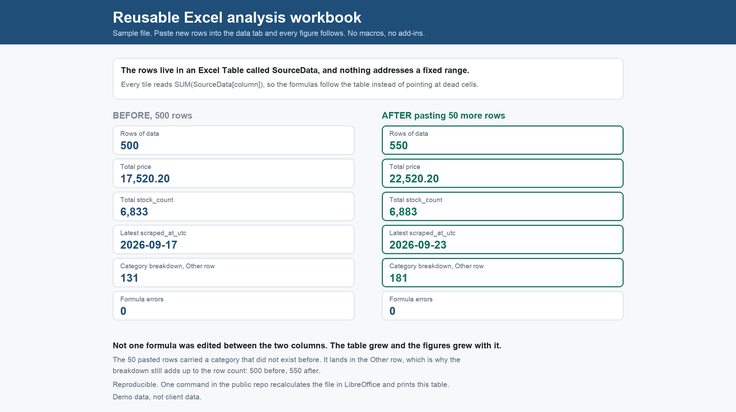Click the BEFORE, 500 rows heading
The width and height of the screenshot is (736, 412).
click(152, 115)
